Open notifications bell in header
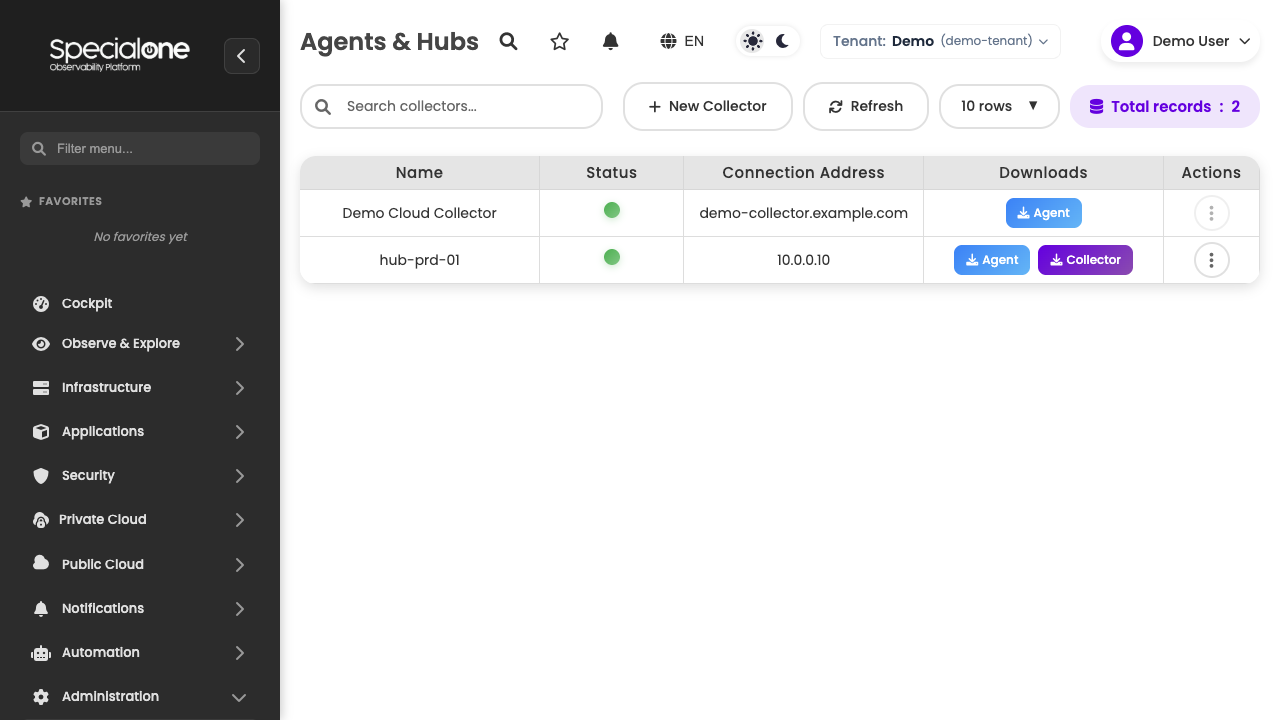The image size is (1280, 720). click(x=611, y=41)
